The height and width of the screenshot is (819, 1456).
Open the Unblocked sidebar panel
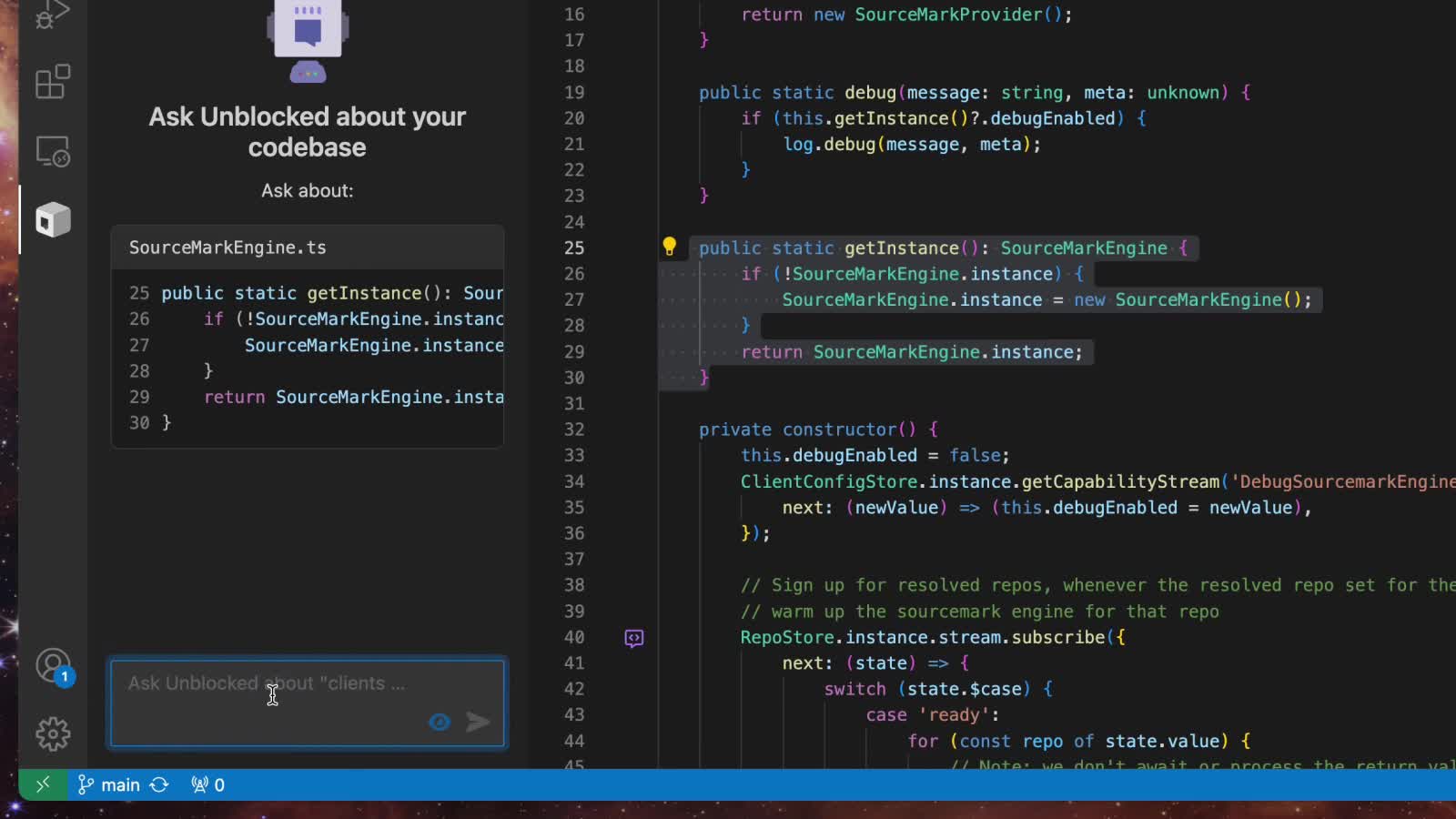(x=53, y=219)
